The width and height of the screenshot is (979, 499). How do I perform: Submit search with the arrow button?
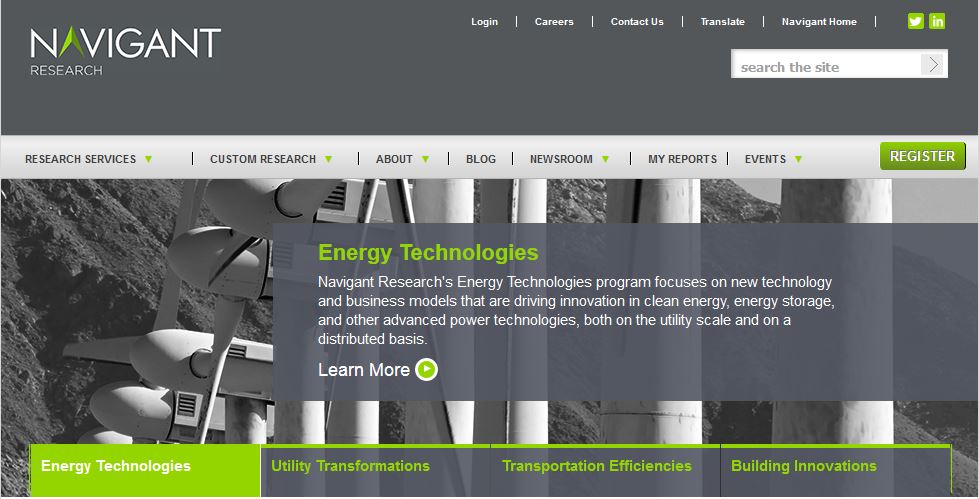tap(933, 64)
